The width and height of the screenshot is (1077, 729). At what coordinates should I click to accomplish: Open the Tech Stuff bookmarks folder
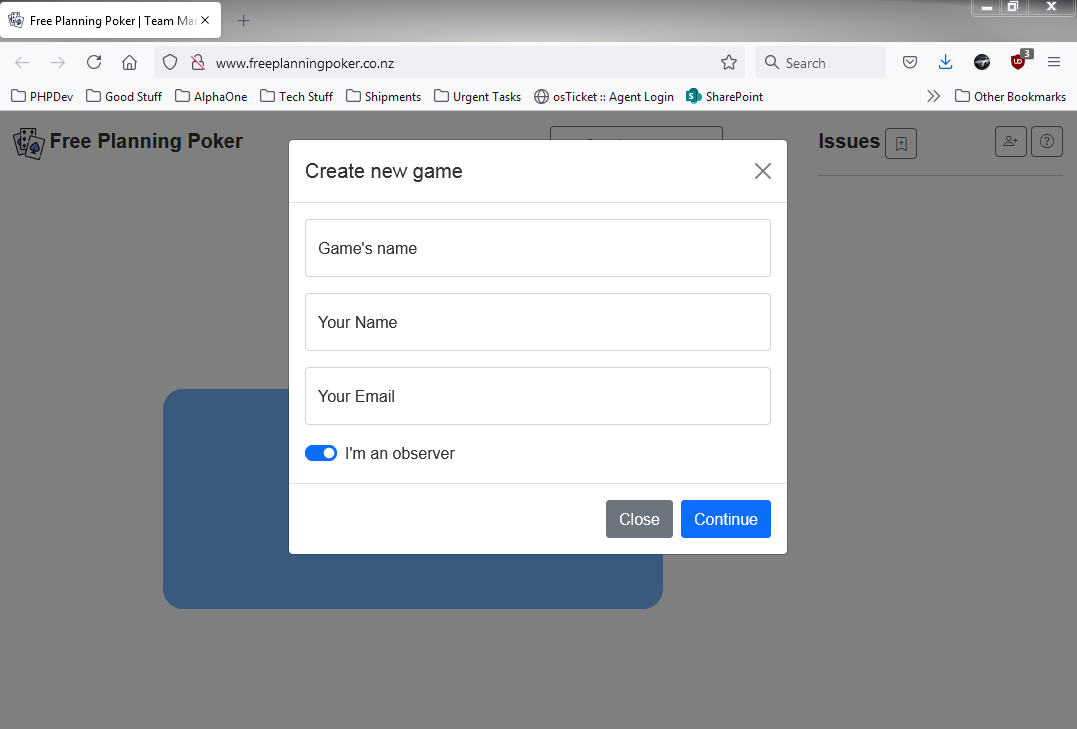(x=296, y=97)
